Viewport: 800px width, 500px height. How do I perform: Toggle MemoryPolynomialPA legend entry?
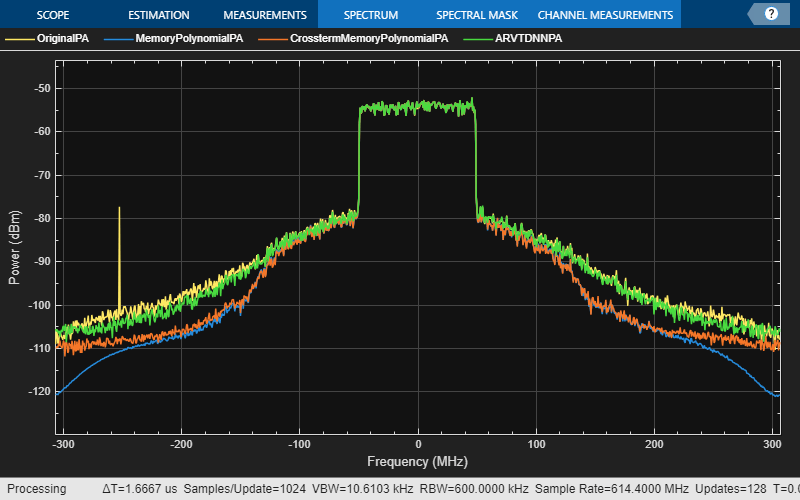coord(189,38)
